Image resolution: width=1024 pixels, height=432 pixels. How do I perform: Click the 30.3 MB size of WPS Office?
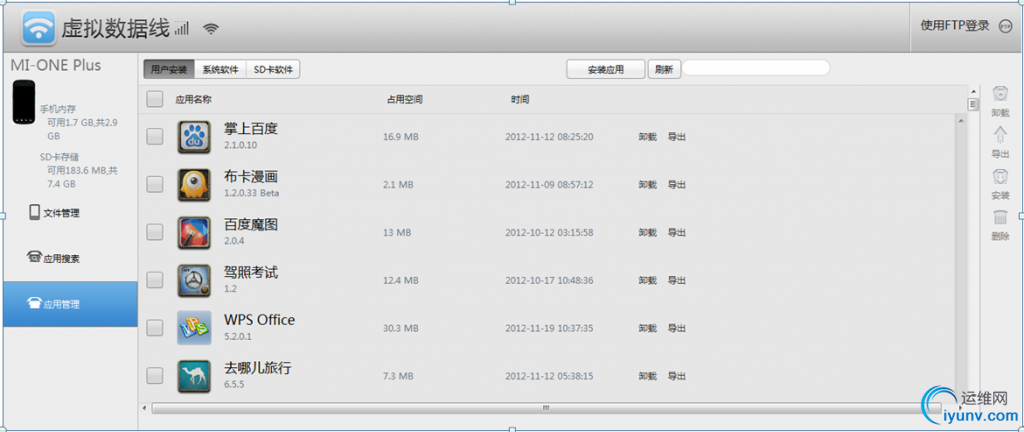(401, 328)
